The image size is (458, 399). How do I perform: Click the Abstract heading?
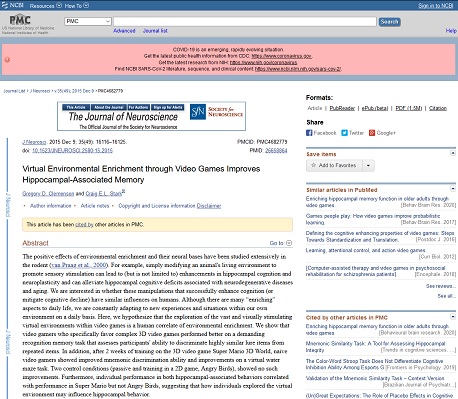tap(35, 243)
